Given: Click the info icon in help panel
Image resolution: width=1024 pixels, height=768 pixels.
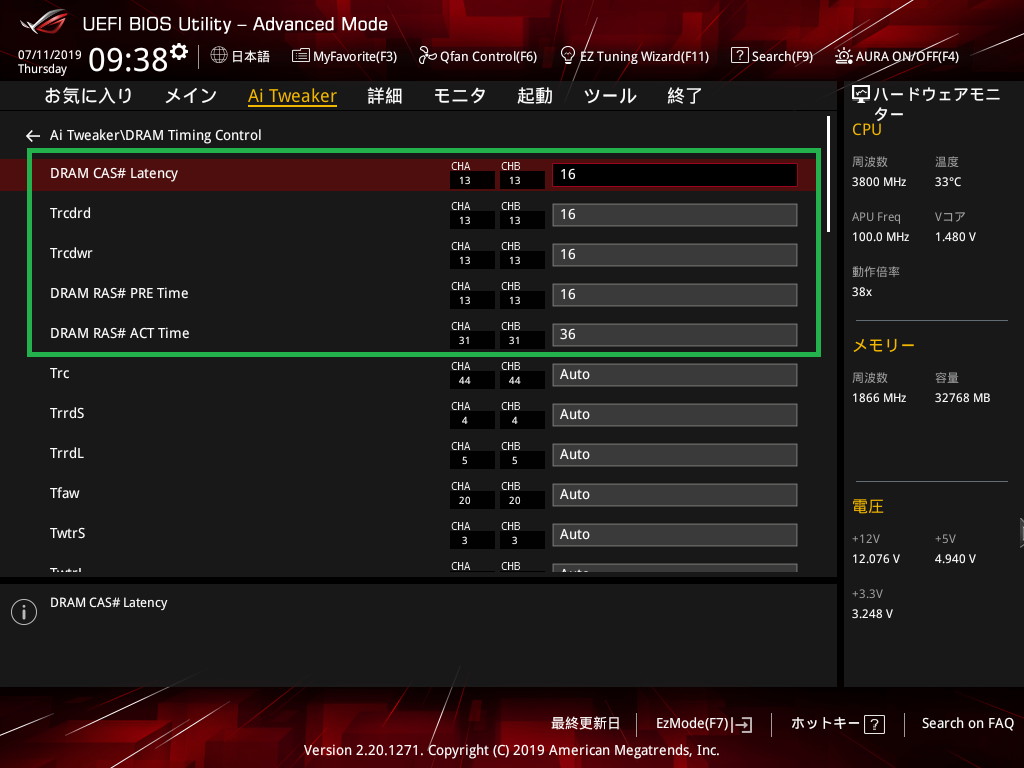Looking at the screenshot, I should click(24, 612).
